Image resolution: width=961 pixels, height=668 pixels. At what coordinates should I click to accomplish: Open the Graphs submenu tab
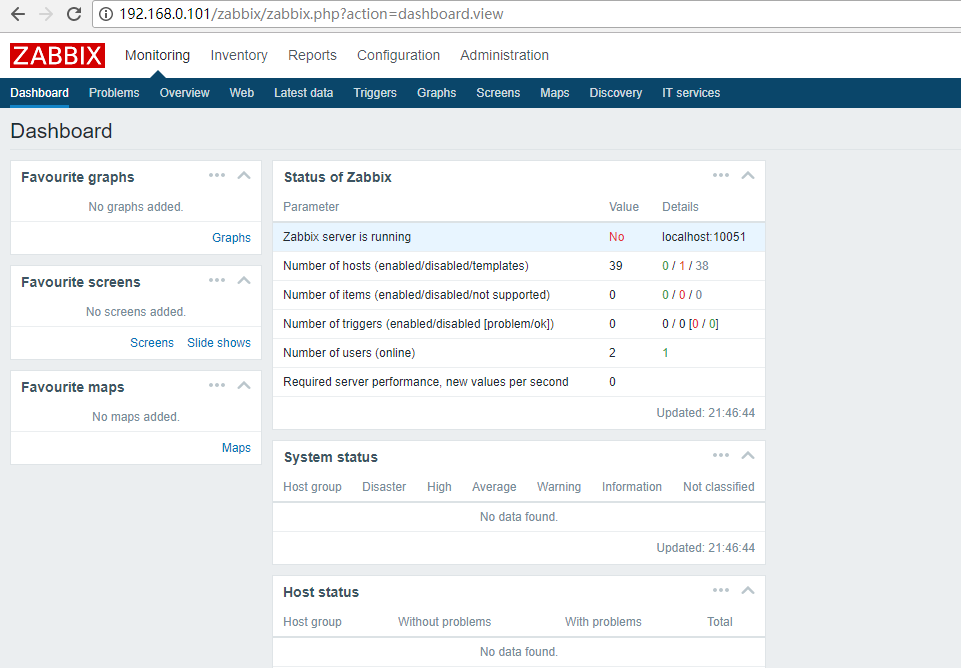click(x=436, y=93)
